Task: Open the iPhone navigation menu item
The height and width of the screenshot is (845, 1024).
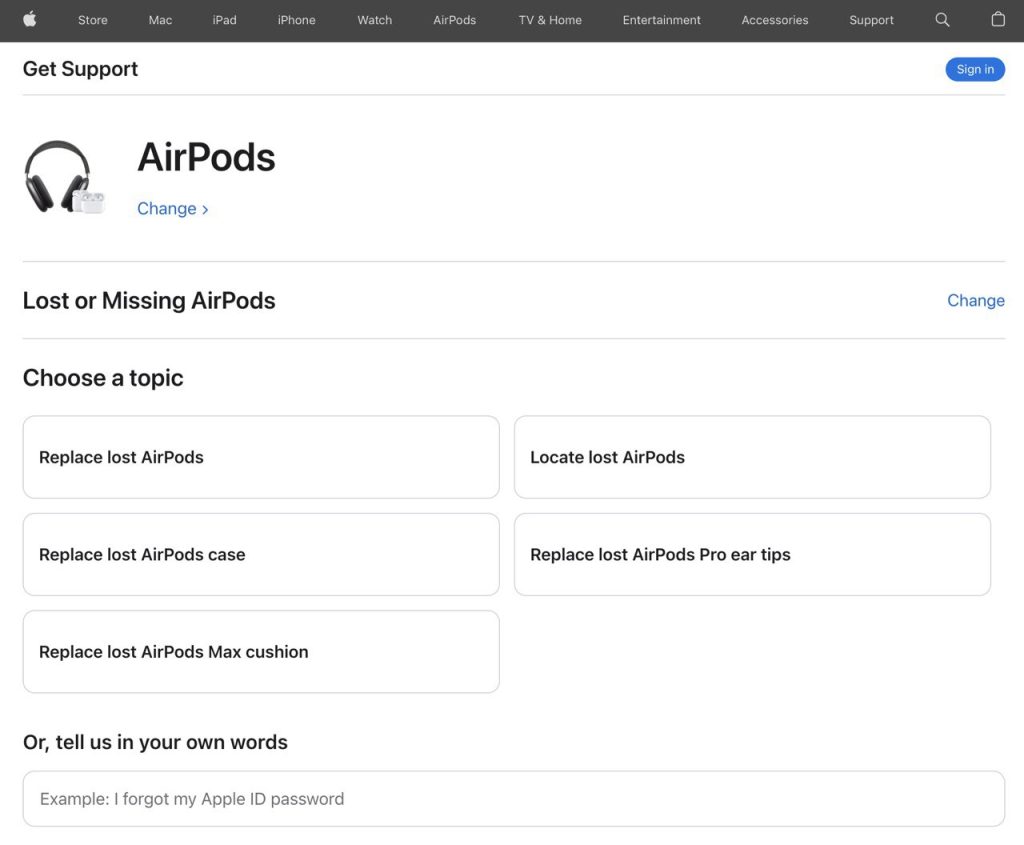Action: pyautogui.click(x=296, y=20)
